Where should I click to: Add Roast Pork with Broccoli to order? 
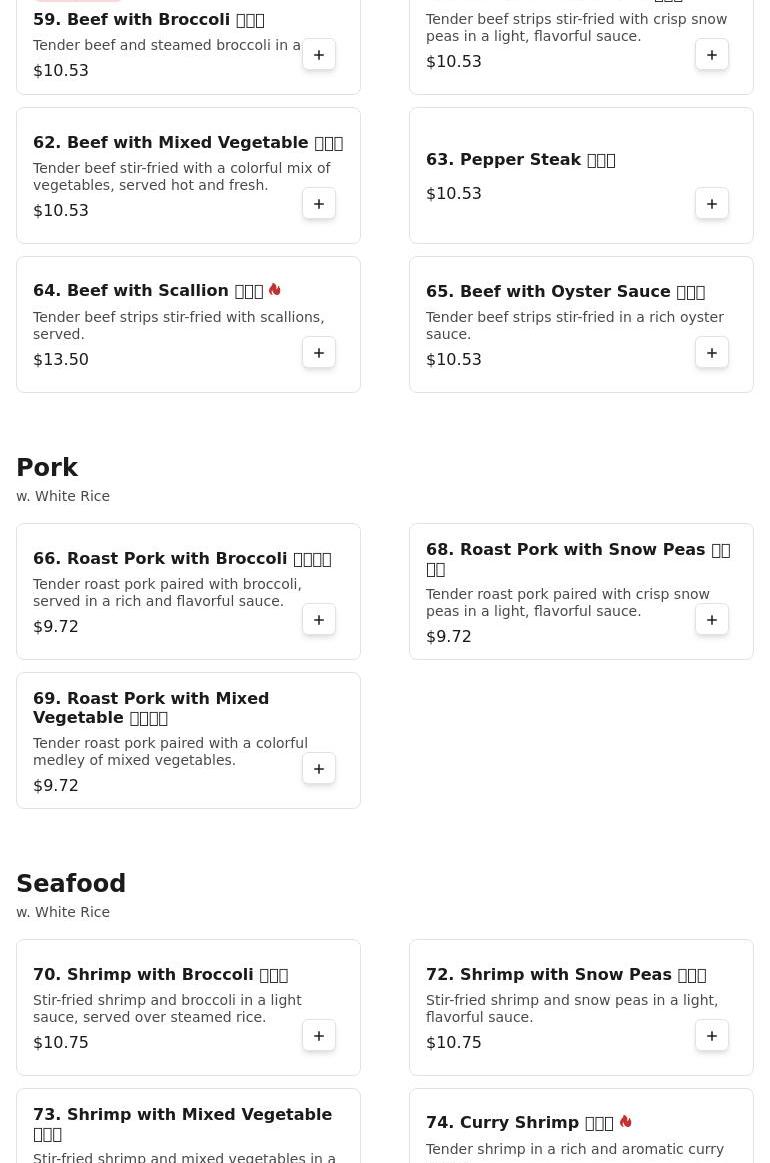(x=319, y=620)
